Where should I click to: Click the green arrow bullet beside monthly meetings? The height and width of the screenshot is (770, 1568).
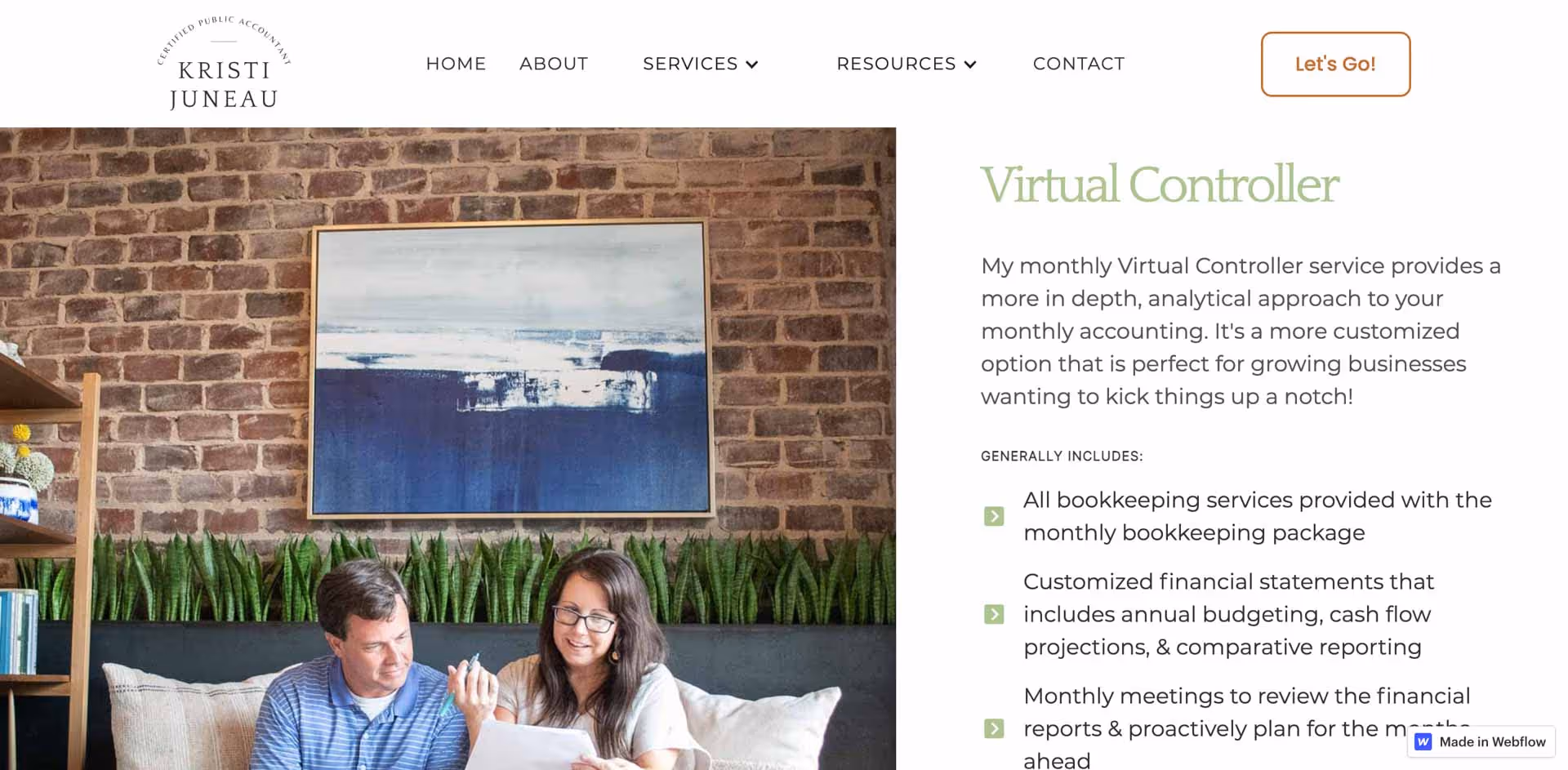[x=994, y=728]
